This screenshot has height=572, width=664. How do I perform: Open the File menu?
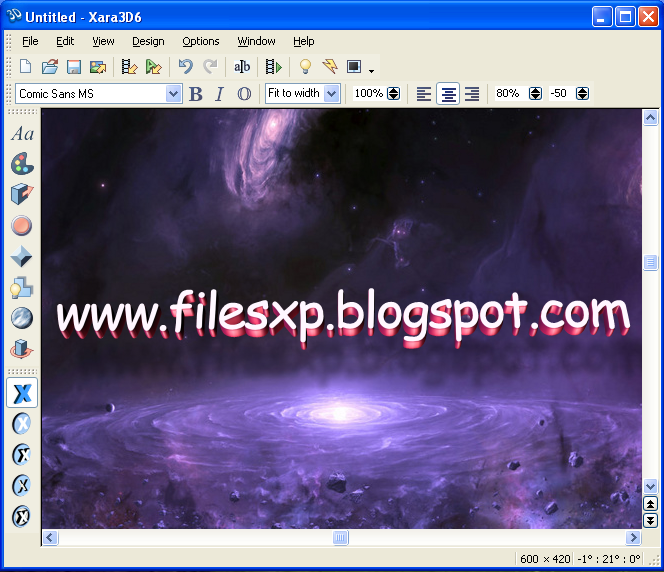click(30, 41)
